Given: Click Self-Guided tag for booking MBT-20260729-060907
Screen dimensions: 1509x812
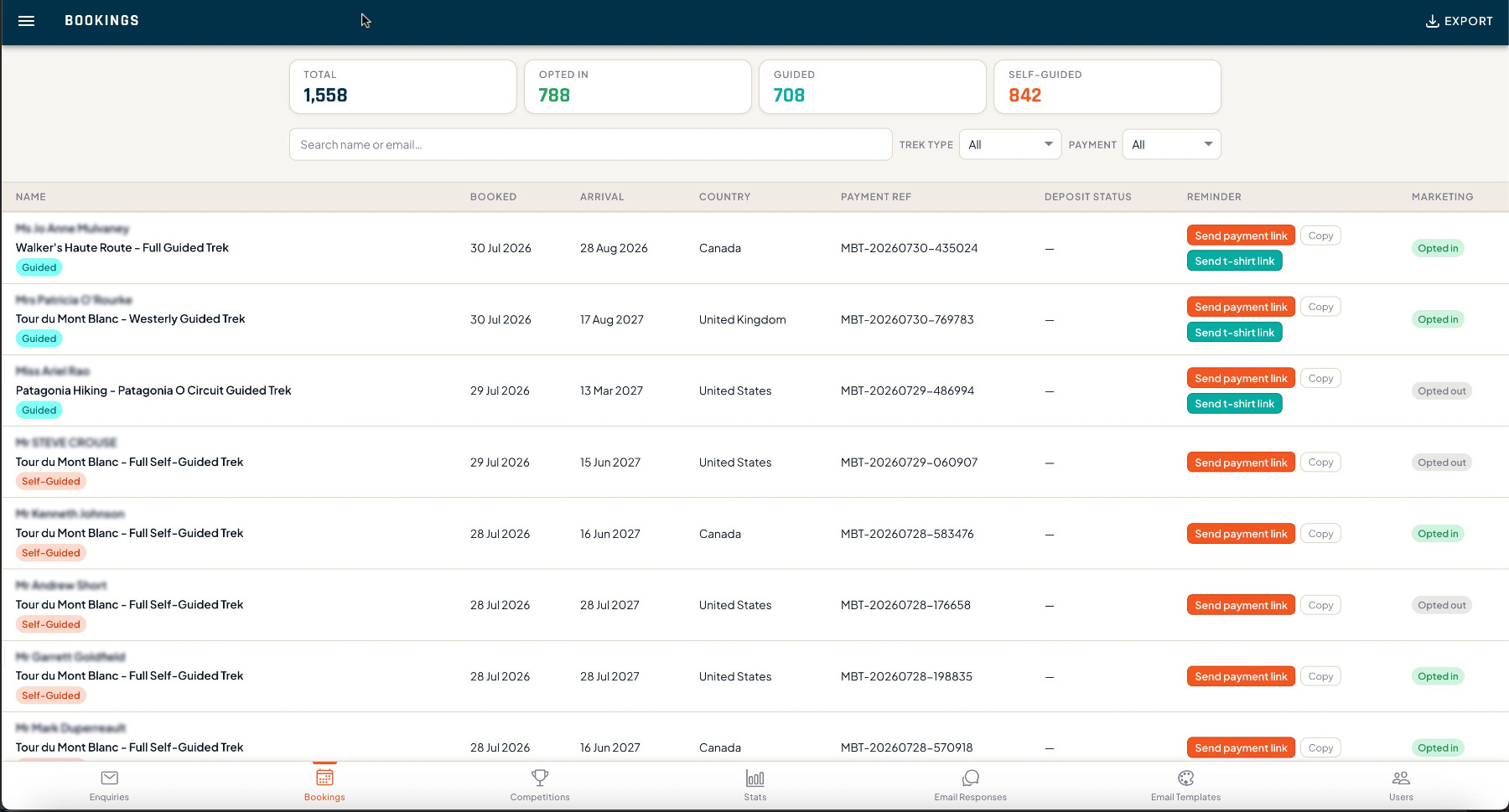Looking at the screenshot, I should pyautogui.click(x=51, y=482).
